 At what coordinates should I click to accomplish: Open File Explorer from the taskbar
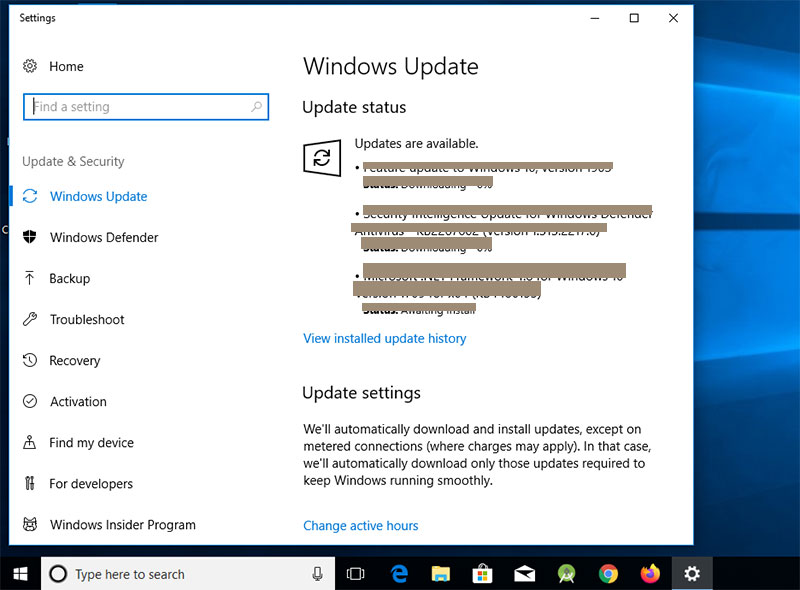[441, 574]
